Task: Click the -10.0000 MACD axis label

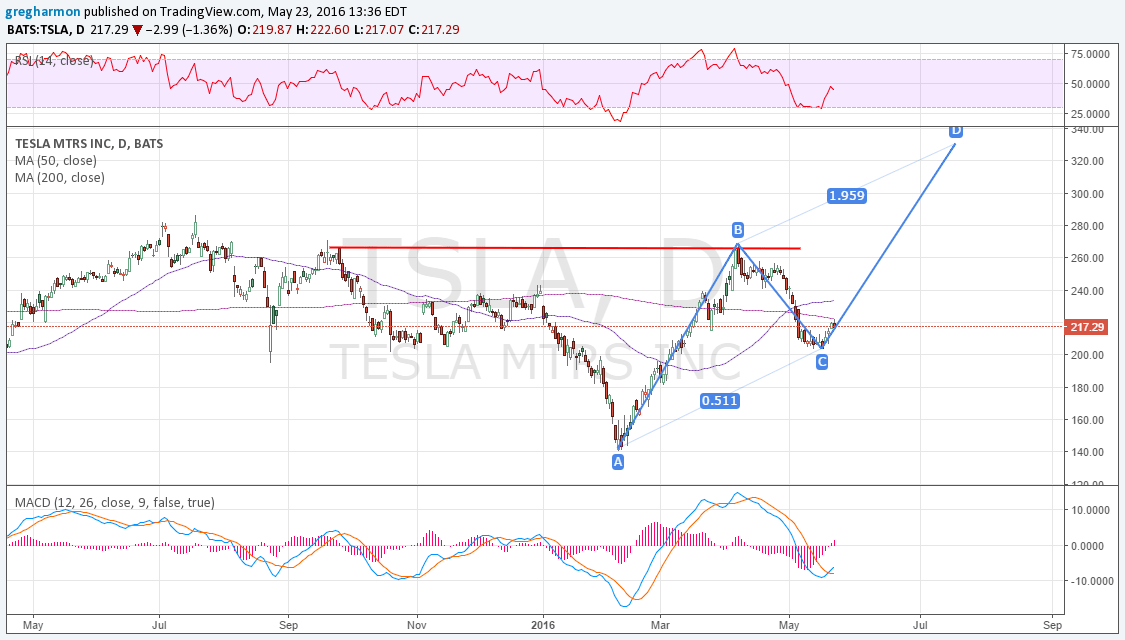Action: coord(1090,580)
